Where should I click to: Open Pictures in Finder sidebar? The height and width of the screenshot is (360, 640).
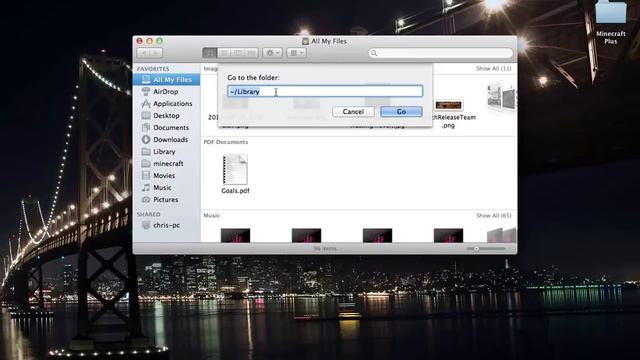167,200
